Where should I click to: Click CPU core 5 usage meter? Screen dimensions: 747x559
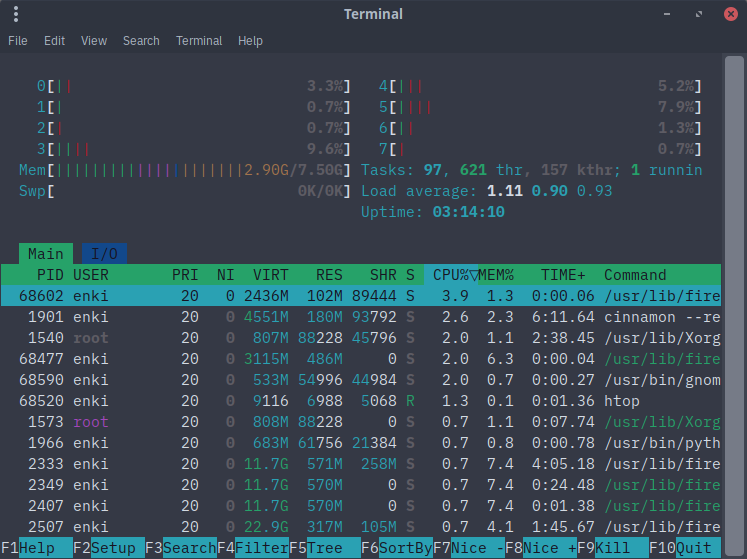(x=540, y=107)
